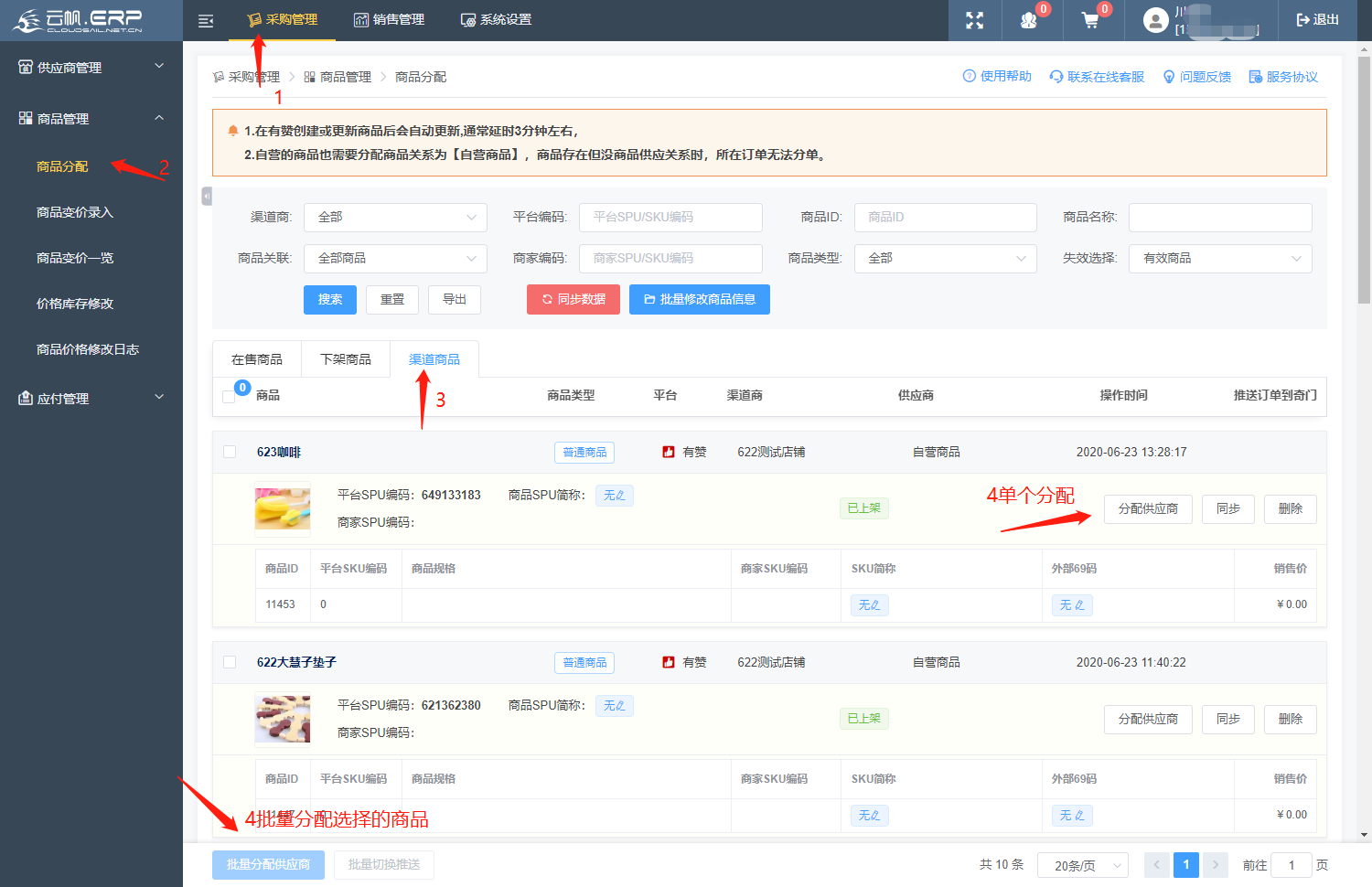Expand the 供应商管理 sidebar menu

pyautogui.click(x=91, y=67)
